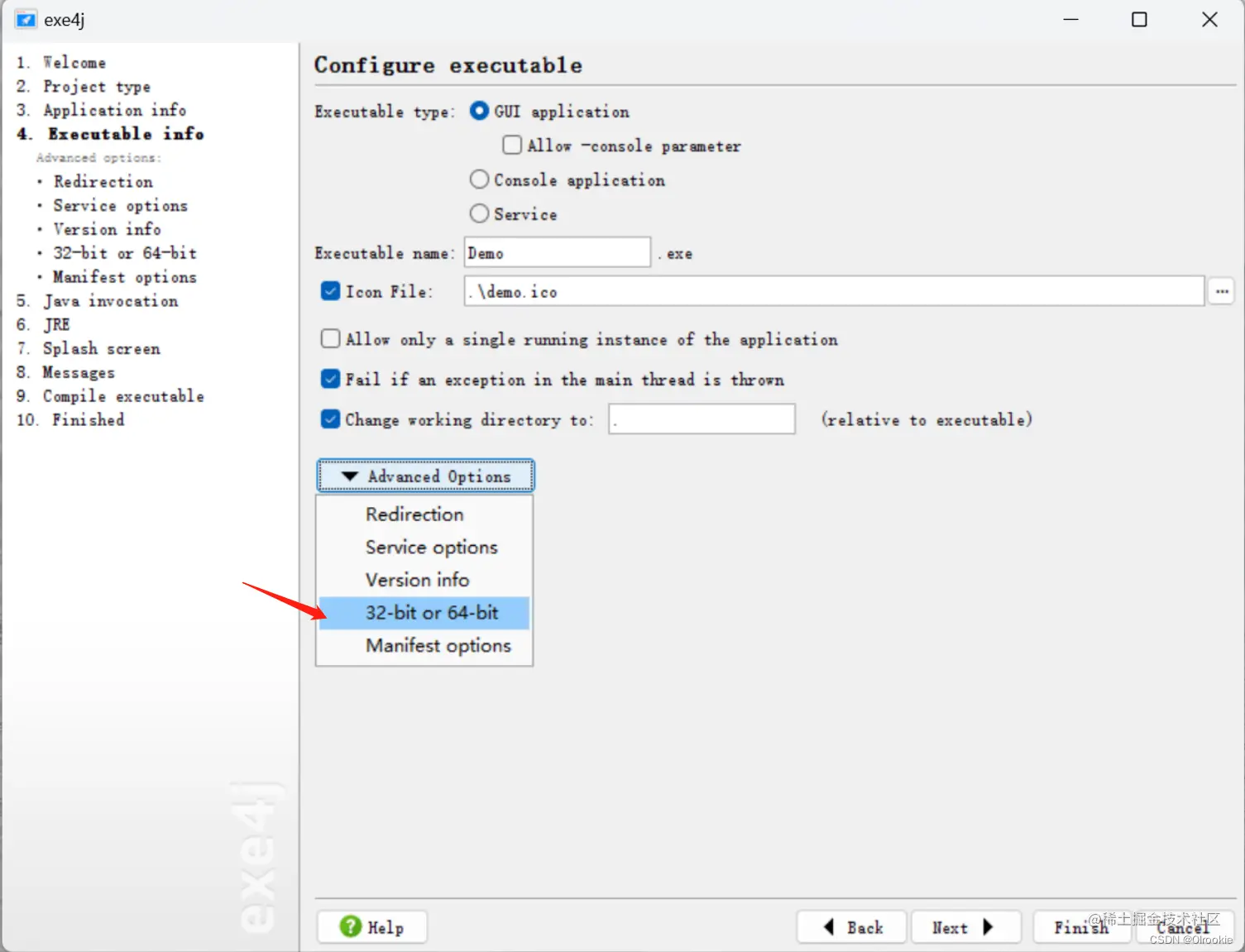Viewport: 1245px width, 952px height.
Task: Open Redirection in the sidebar advanced options
Action: (103, 181)
